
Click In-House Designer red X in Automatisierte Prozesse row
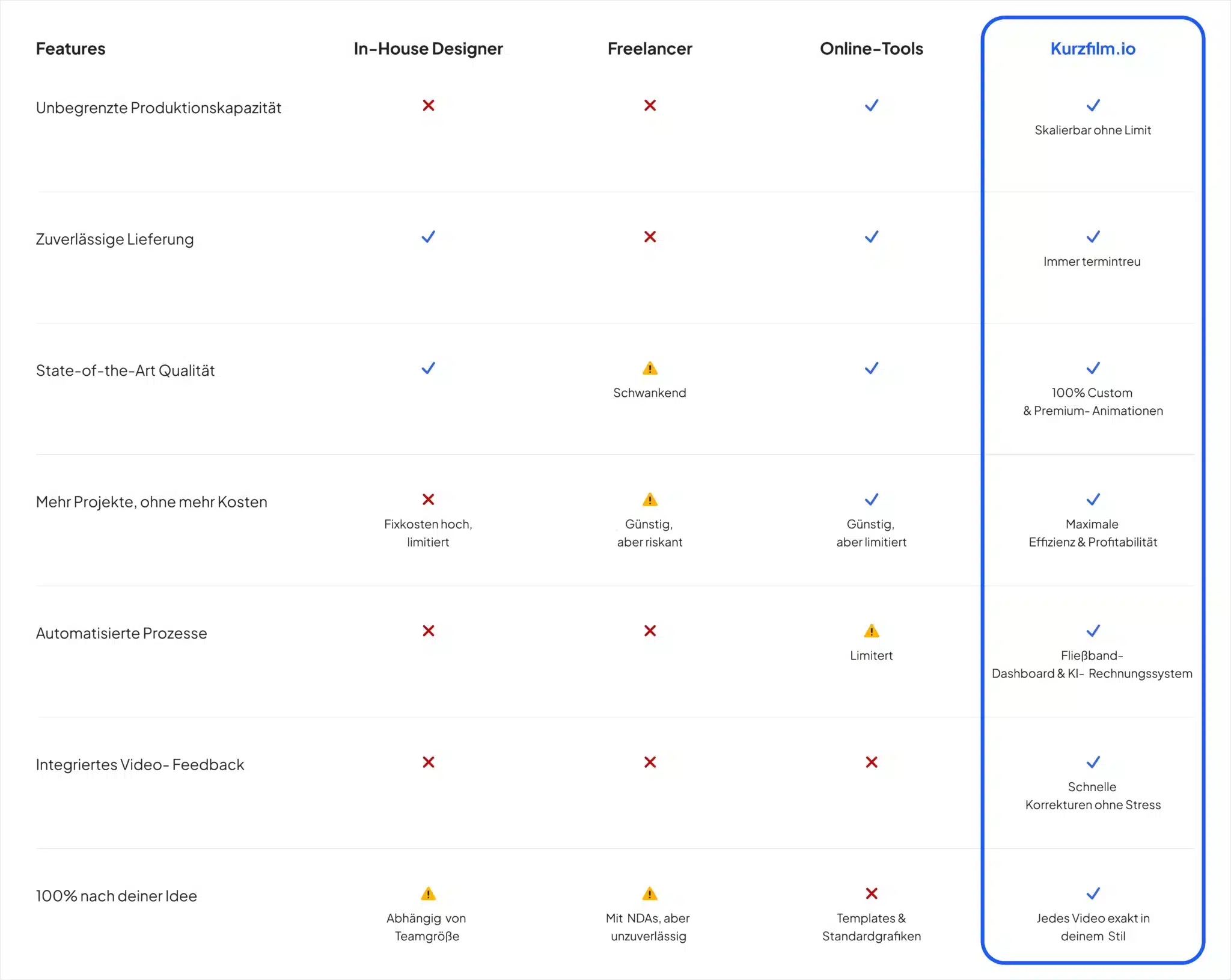coord(429,631)
